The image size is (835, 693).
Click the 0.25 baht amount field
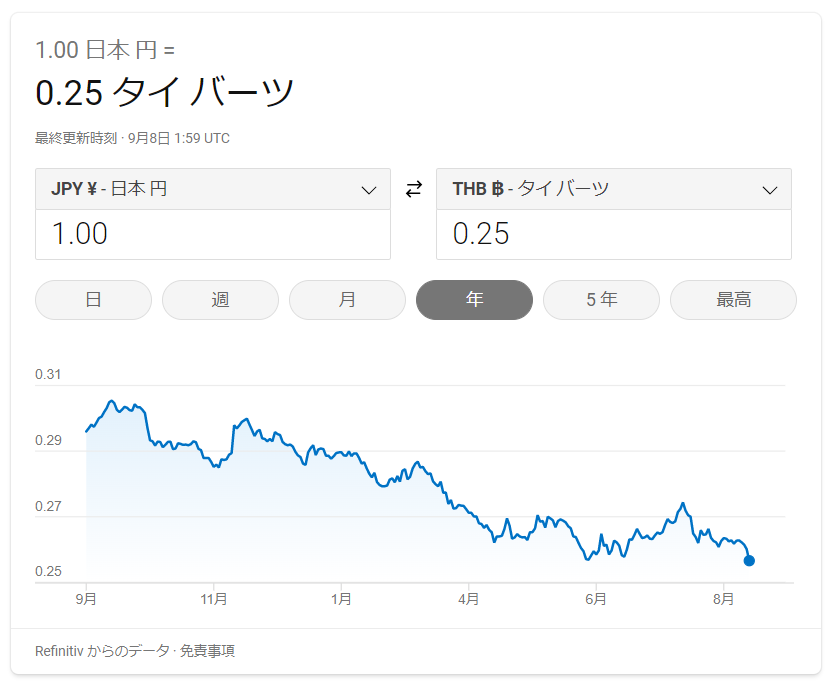coord(614,234)
